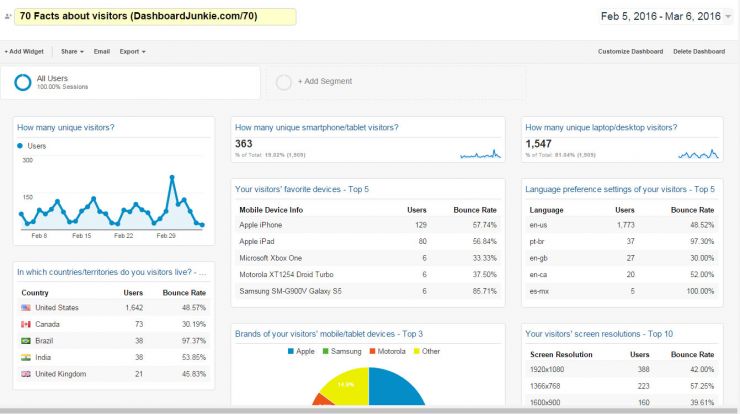Open 'How many unique smartphone/tablet visitors?' title
The image size is (740, 414).
coord(317,127)
